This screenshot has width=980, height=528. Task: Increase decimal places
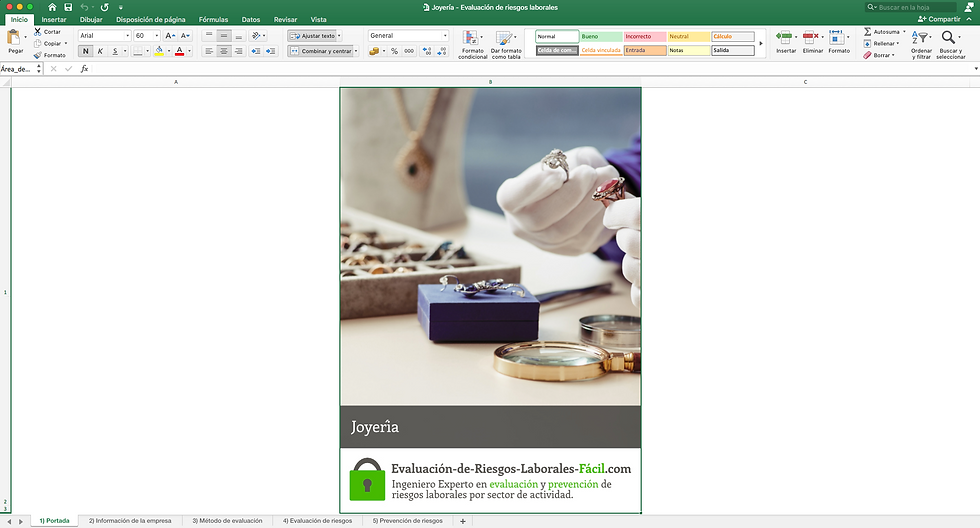point(427,51)
